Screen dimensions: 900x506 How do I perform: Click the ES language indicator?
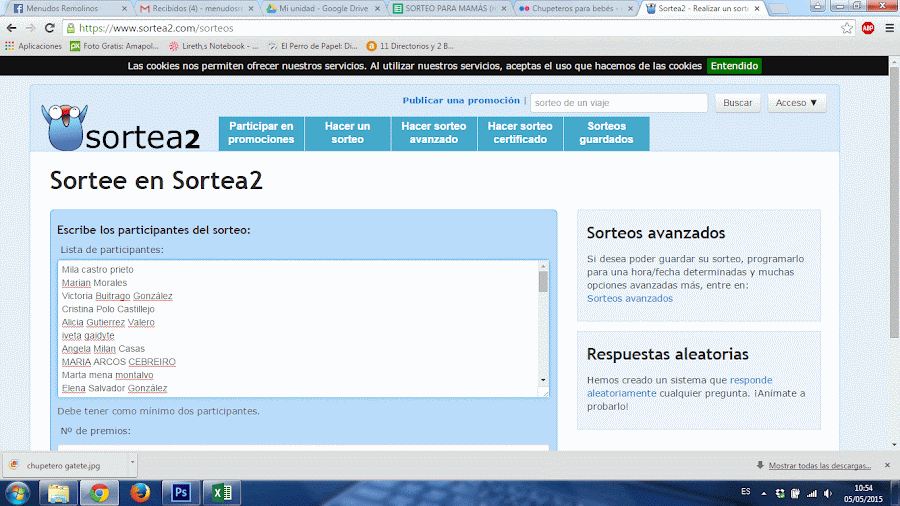point(746,492)
